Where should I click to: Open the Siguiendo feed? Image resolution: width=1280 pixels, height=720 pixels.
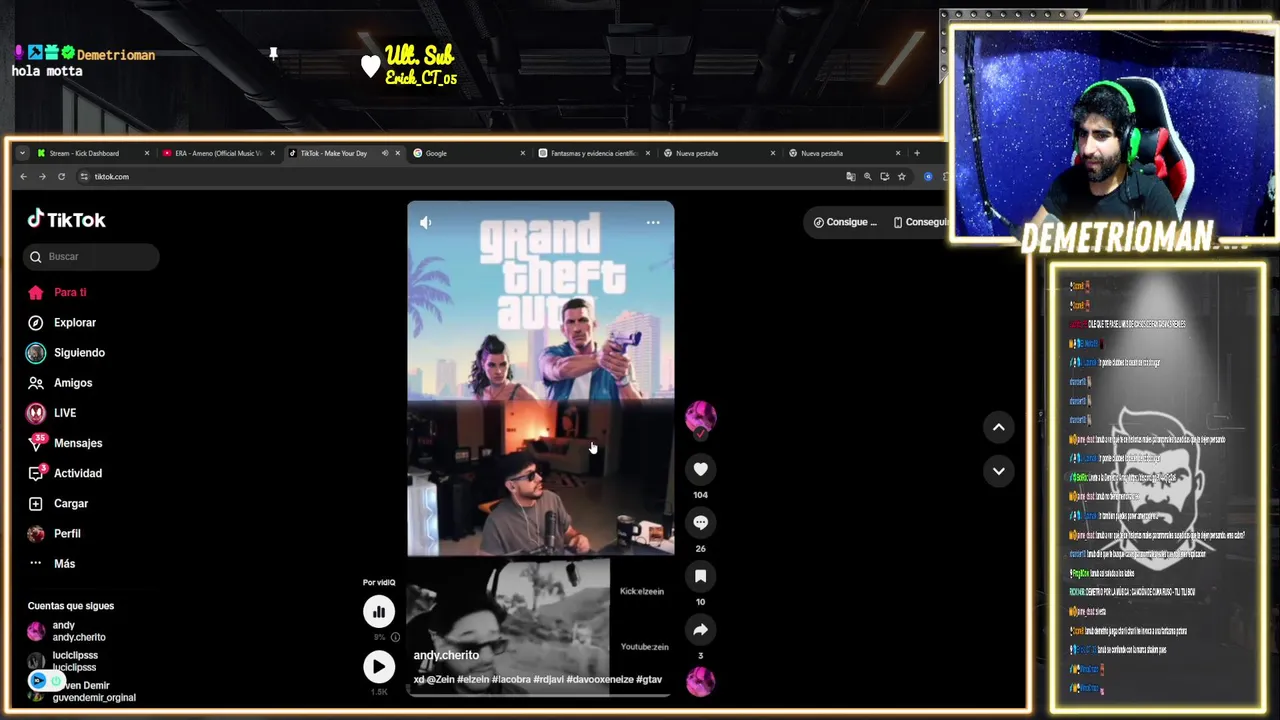[x=79, y=352]
